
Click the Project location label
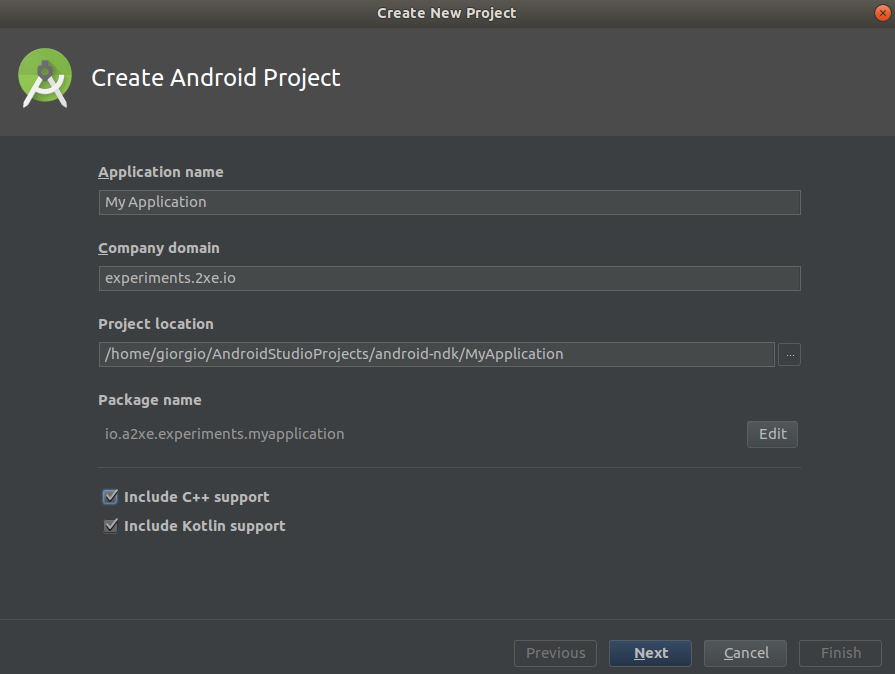click(156, 324)
